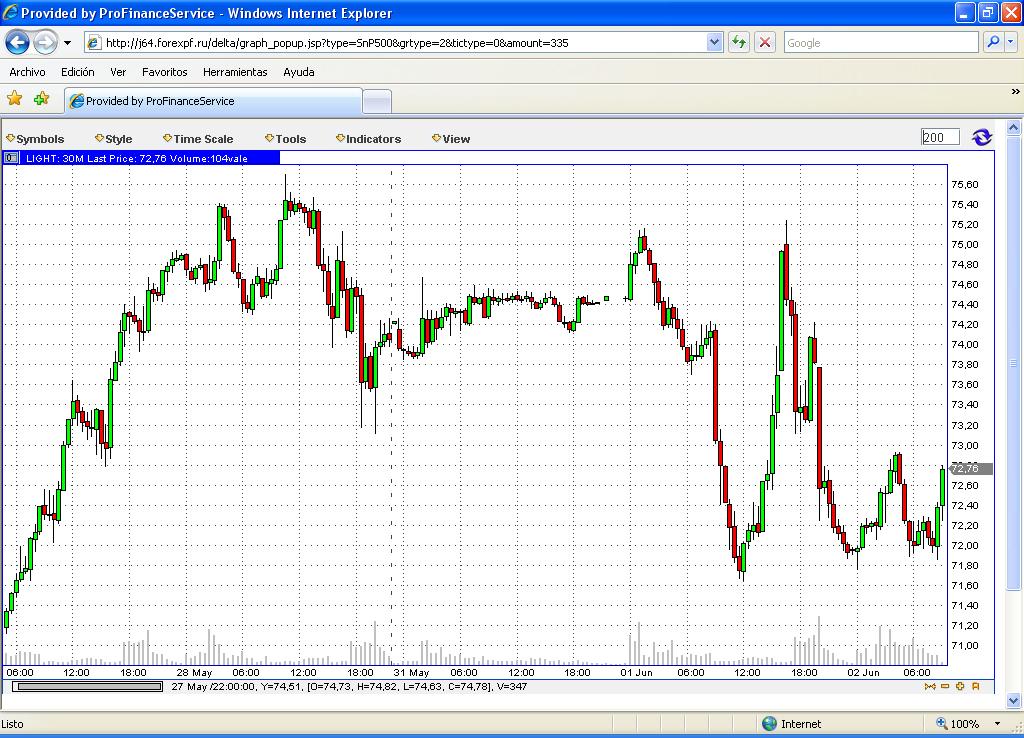Viewport: 1024px width, 738px height.
Task: Open the Edición menu
Action: pyautogui.click(x=78, y=72)
